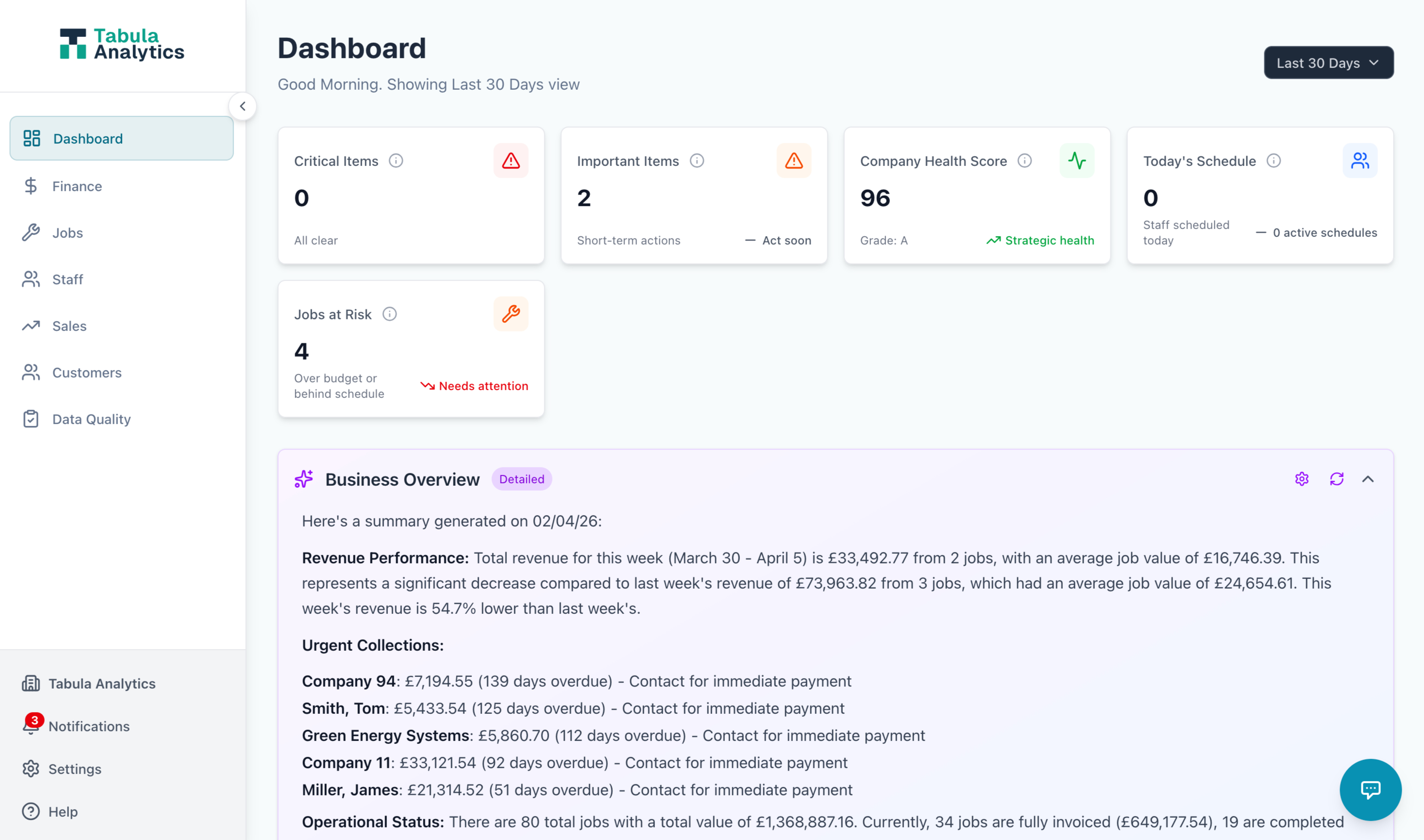Click the Tabula Analytics logo
The width and height of the screenshot is (1424, 840).
click(122, 44)
